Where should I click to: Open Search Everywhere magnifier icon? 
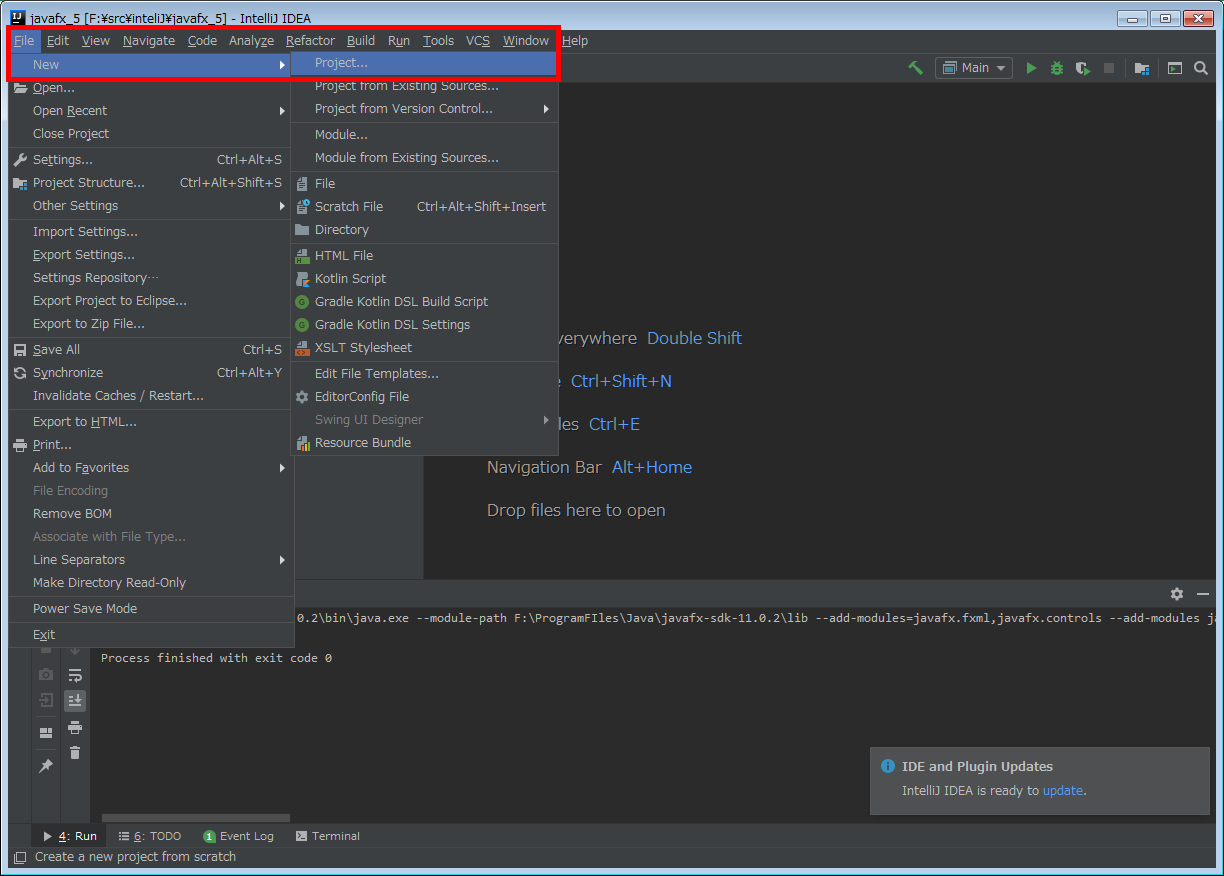point(1201,68)
